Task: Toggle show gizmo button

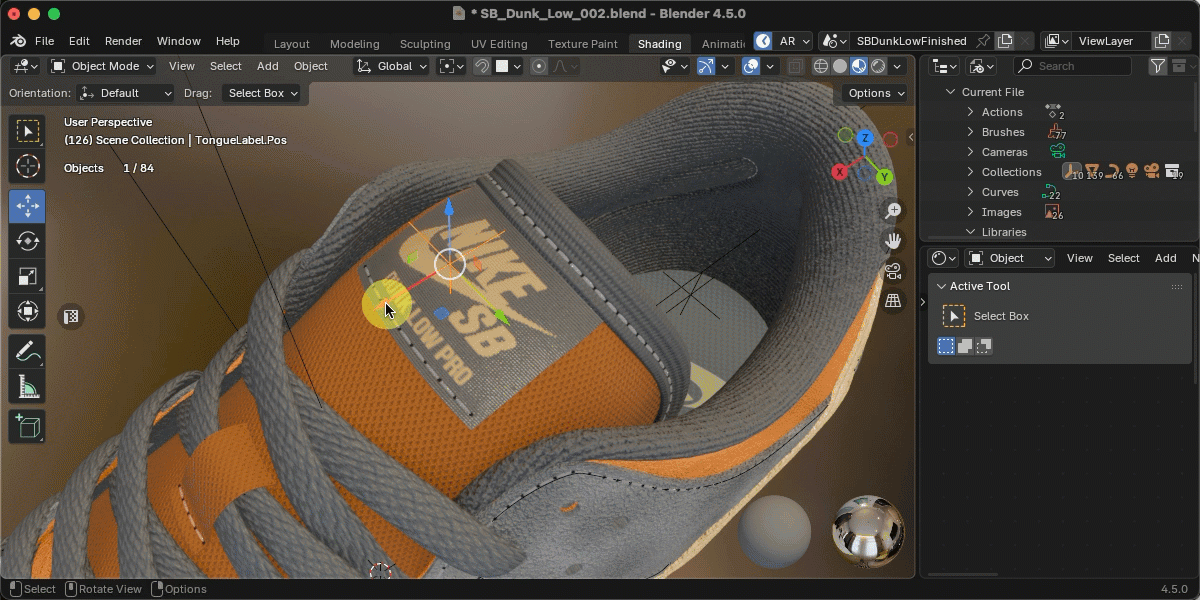Action: pyautogui.click(x=706, y=66)
